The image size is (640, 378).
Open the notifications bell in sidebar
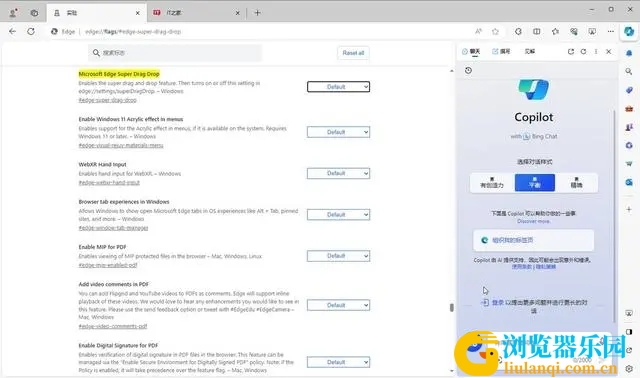(629, 53)
